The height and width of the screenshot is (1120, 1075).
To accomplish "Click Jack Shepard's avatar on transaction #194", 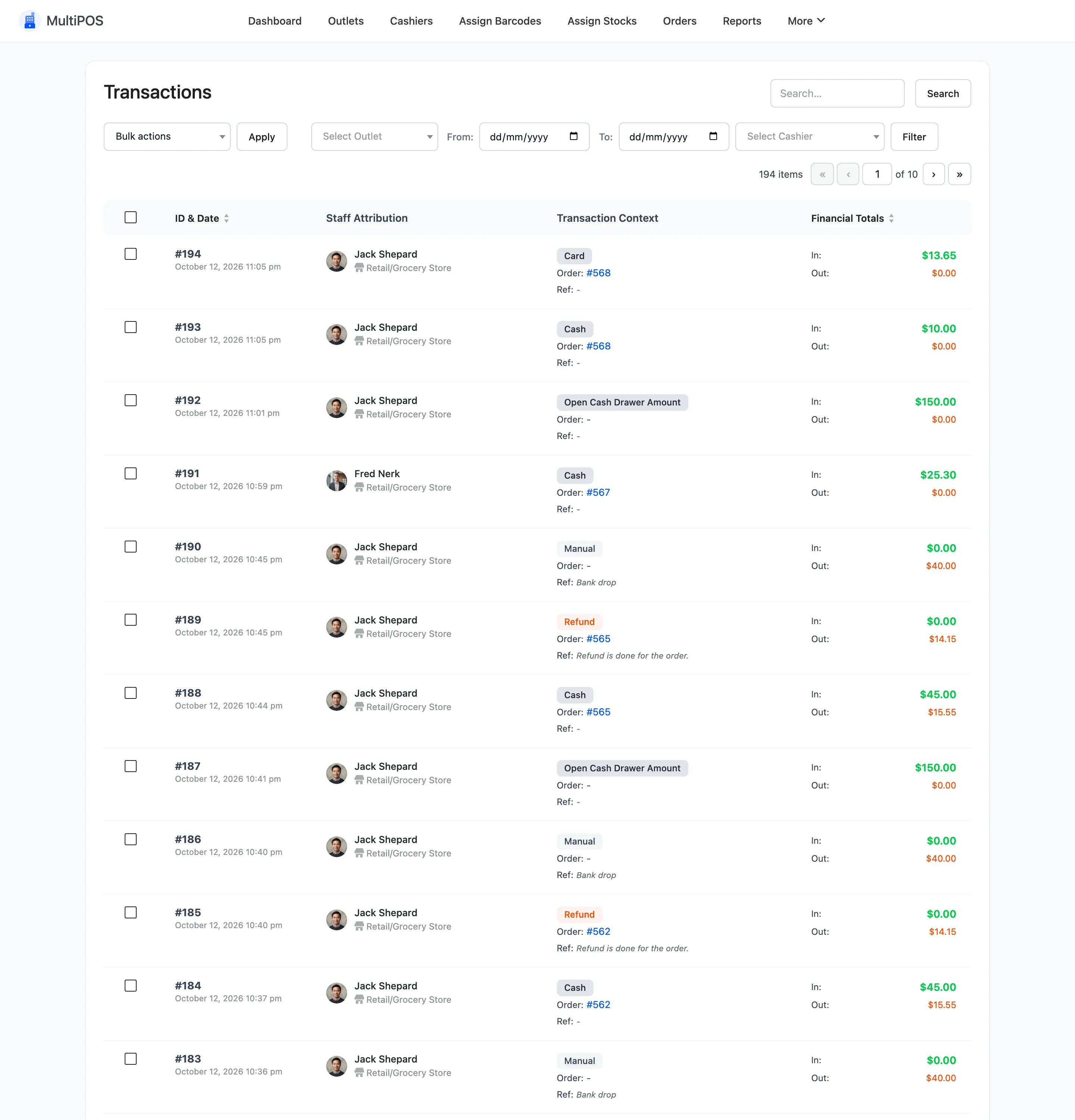I will coord(336,261).
